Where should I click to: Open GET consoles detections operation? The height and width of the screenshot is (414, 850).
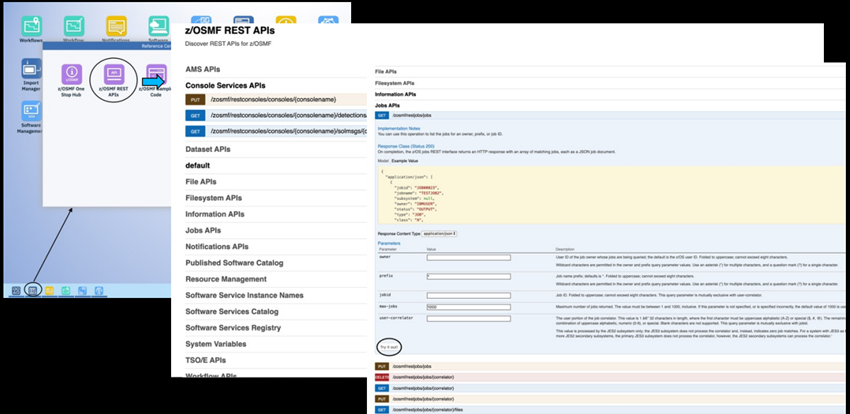276,115
